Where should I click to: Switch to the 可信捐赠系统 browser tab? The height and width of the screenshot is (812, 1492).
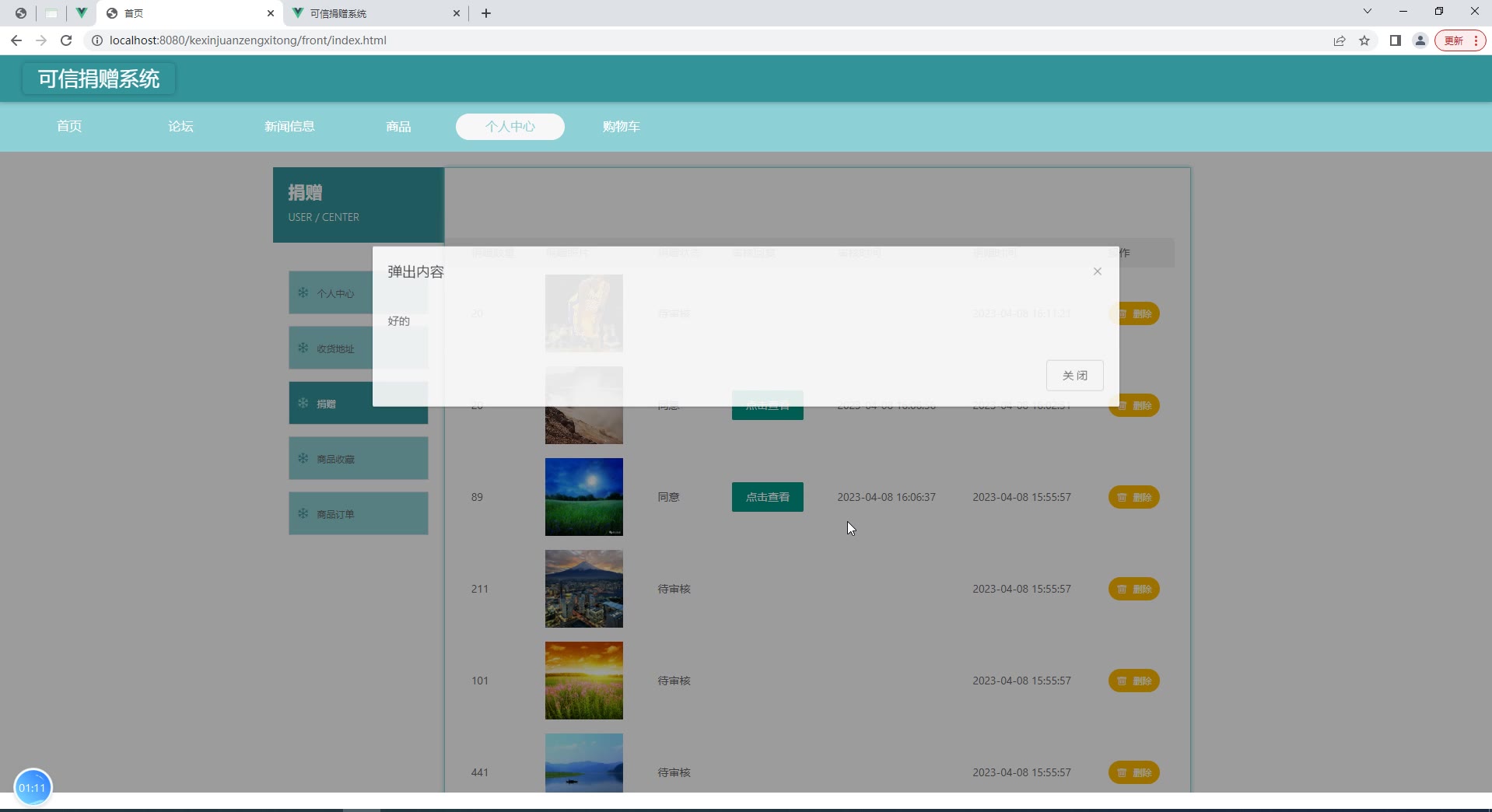pos(376,13)
